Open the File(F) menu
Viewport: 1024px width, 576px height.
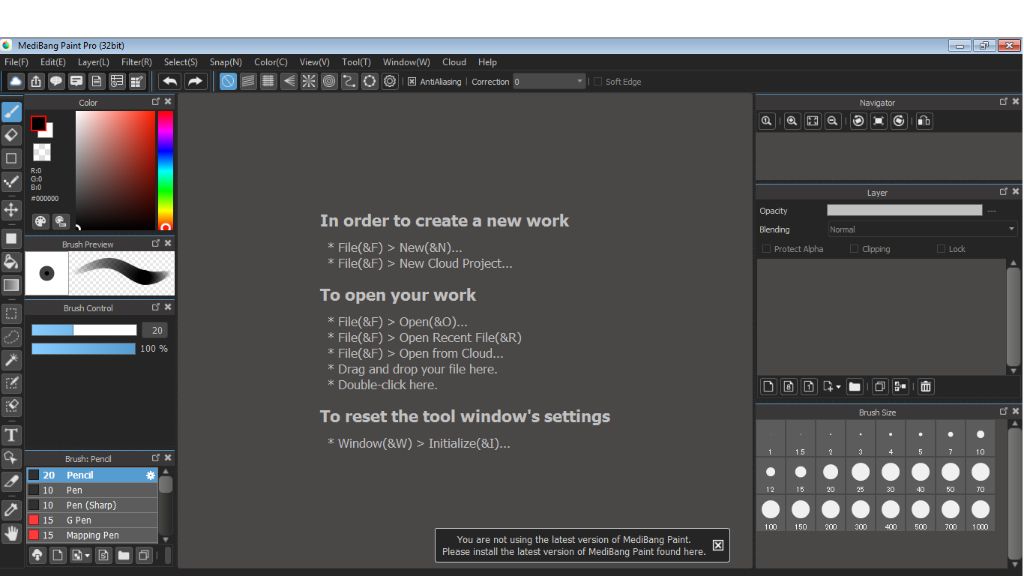point(16,62)
